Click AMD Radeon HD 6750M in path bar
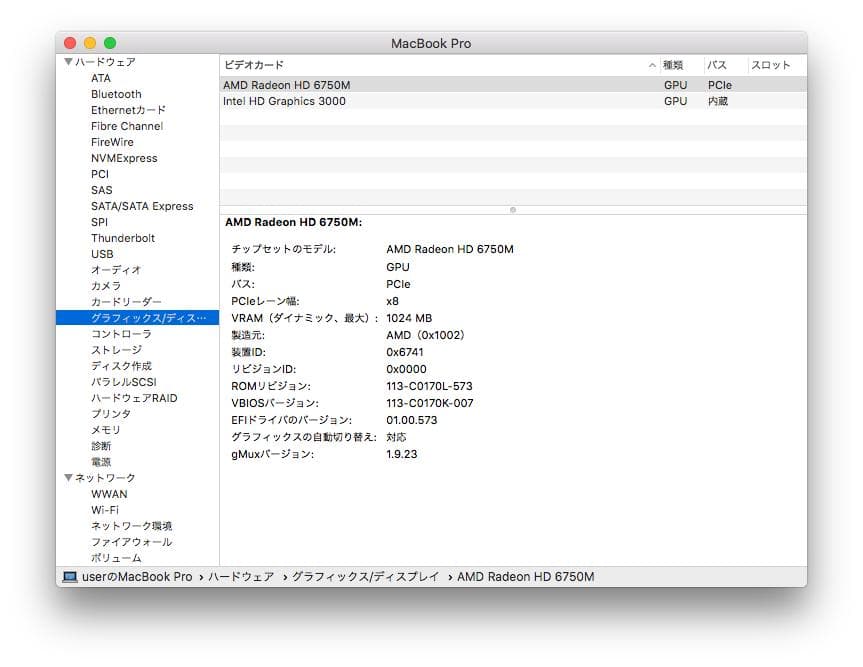The image size is (863, 667). pyautogui.click(x=526, y=577)
